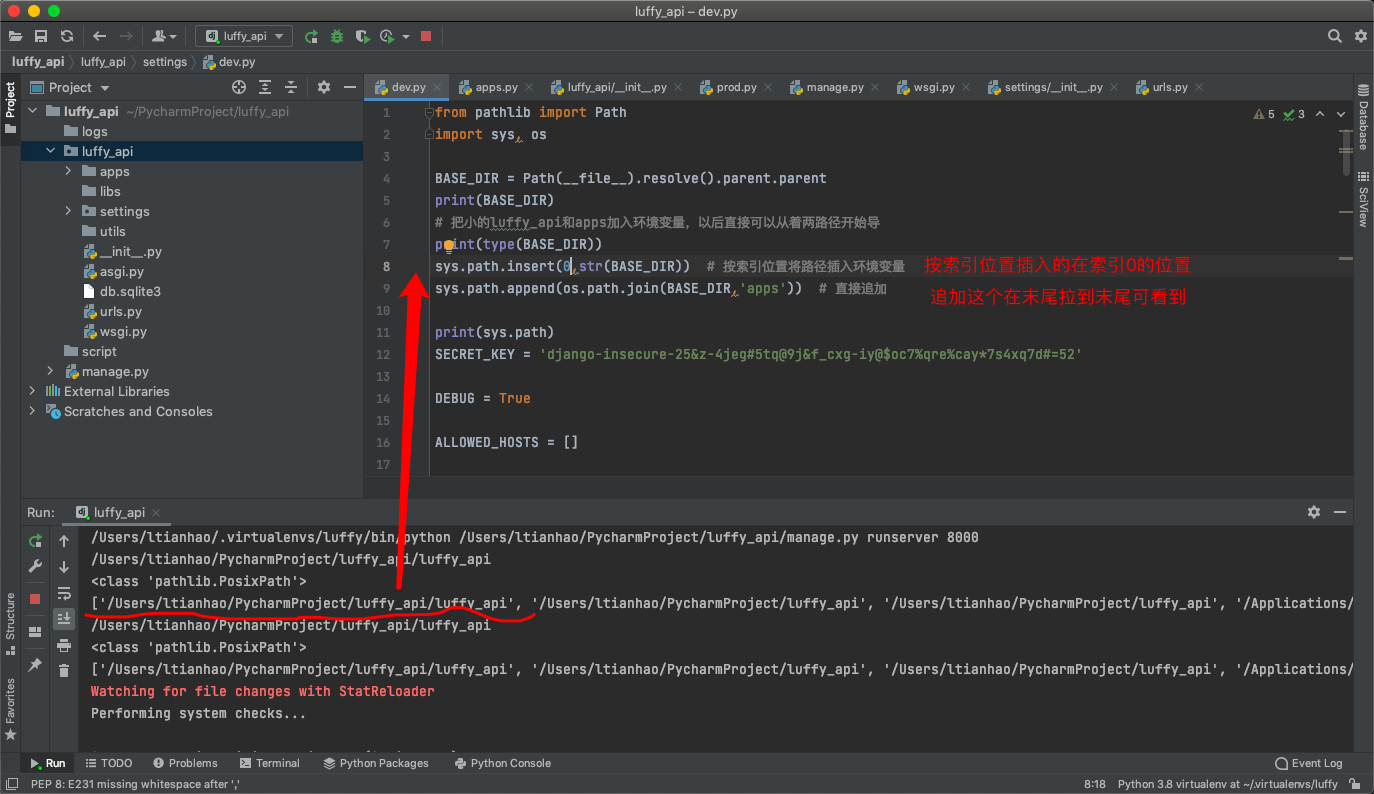Open the Project panel options gear
This screenshot has width=1374, height=794.
point(324,88)
